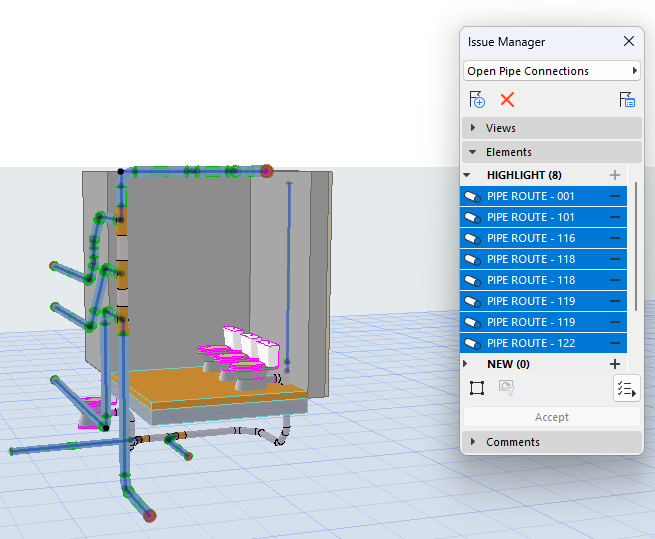Click the red Delete Issue X icon
The width and height of the screenshot is (655, 539).
click(x=507, y=99)
